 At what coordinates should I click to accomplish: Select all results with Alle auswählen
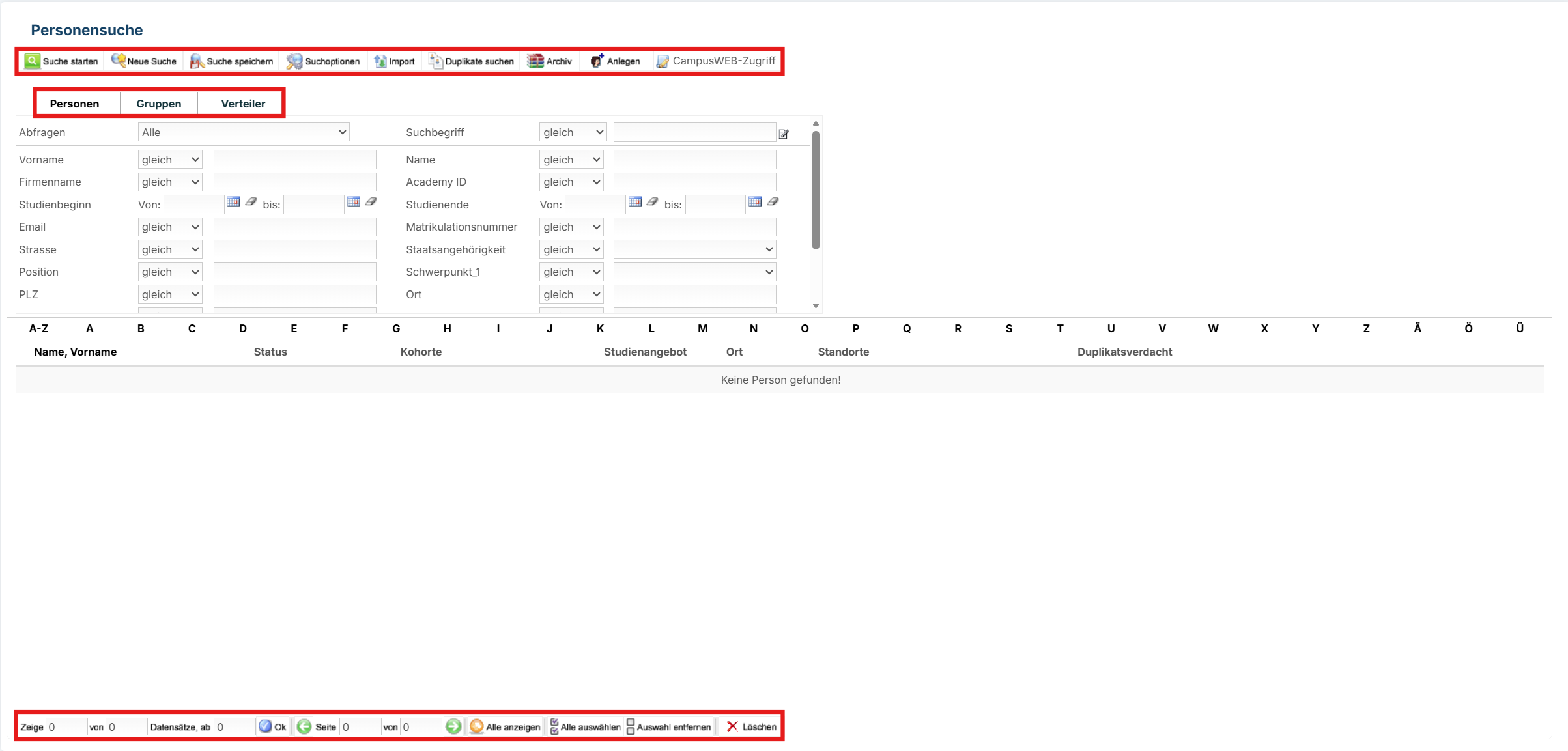point(584,726)
